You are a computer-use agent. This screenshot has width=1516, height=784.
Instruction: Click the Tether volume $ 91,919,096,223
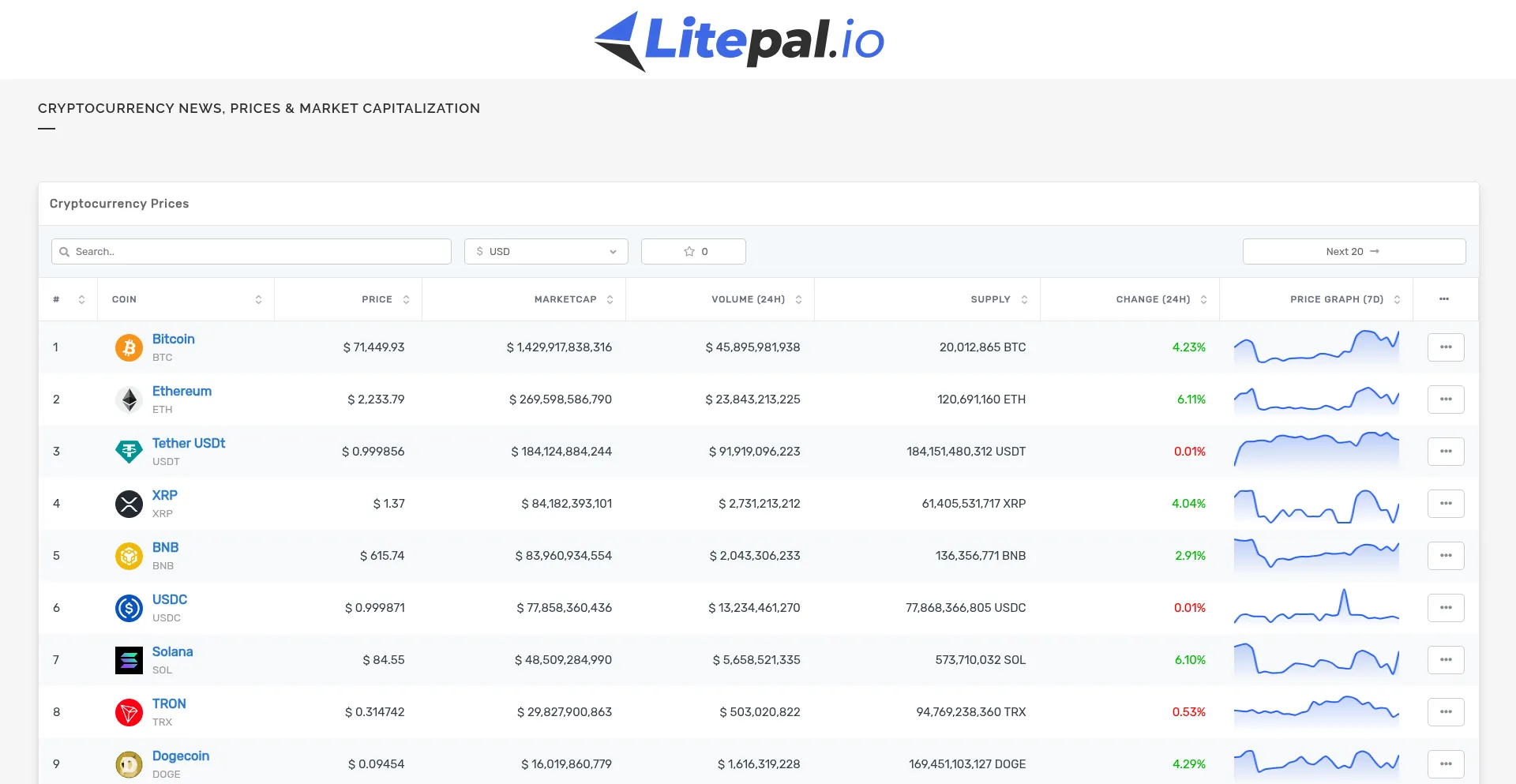pos(754,452)
